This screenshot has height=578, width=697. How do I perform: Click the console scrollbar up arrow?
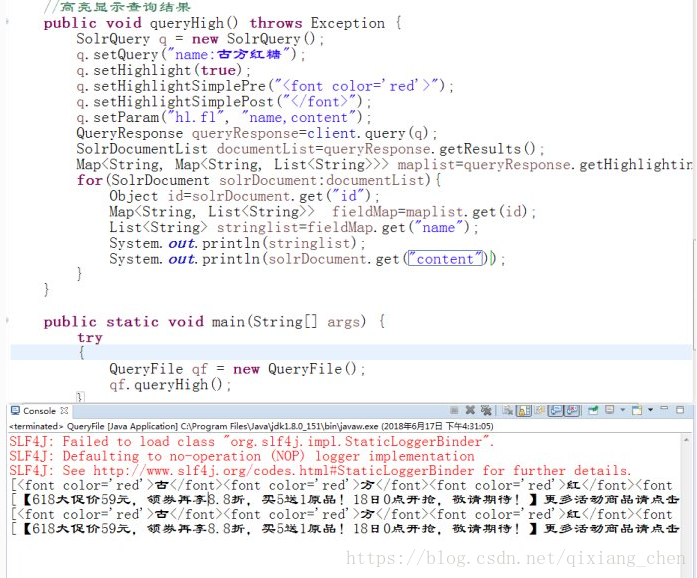(x=687, y=439)
